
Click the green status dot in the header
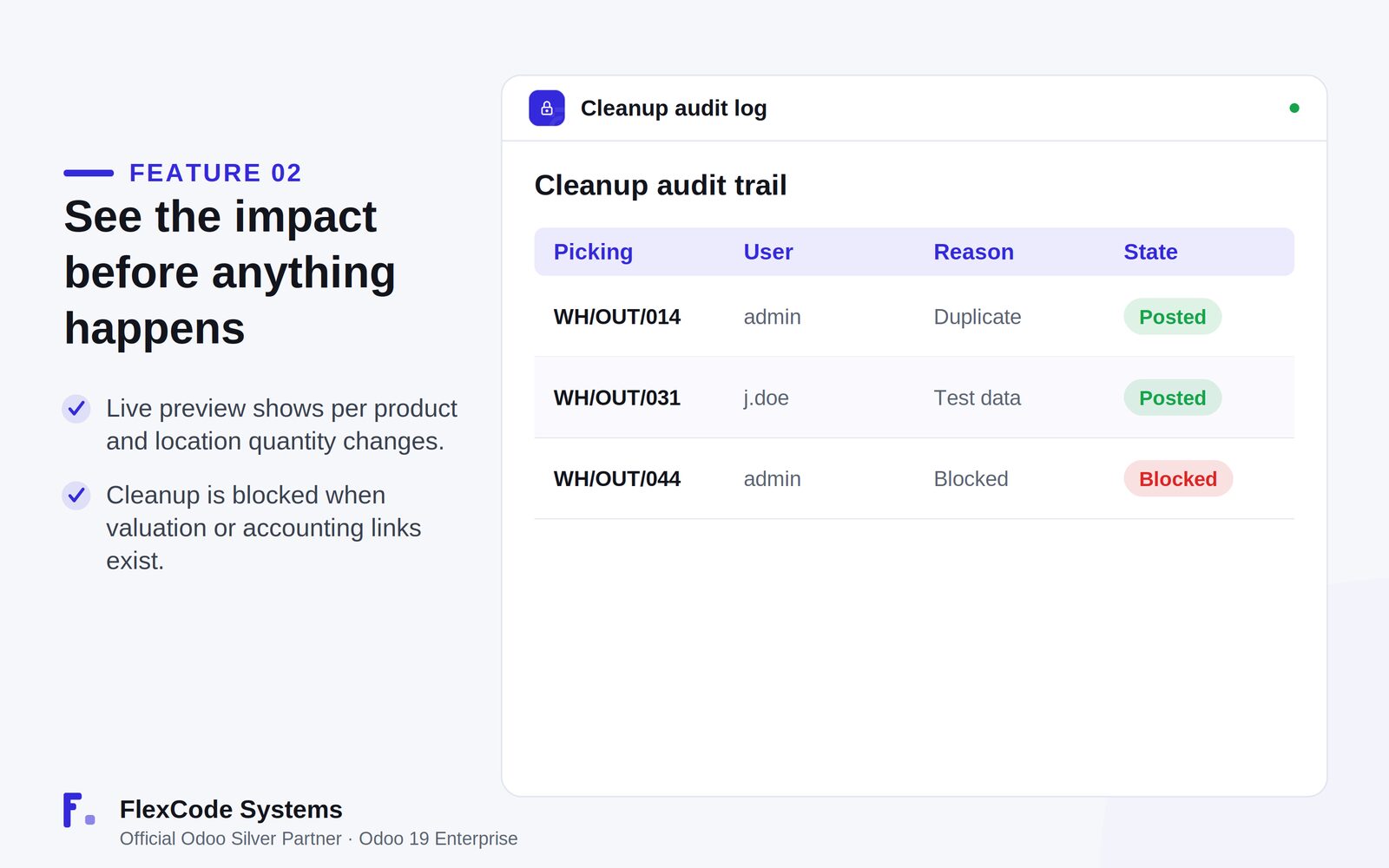[x=1294, y=108]
